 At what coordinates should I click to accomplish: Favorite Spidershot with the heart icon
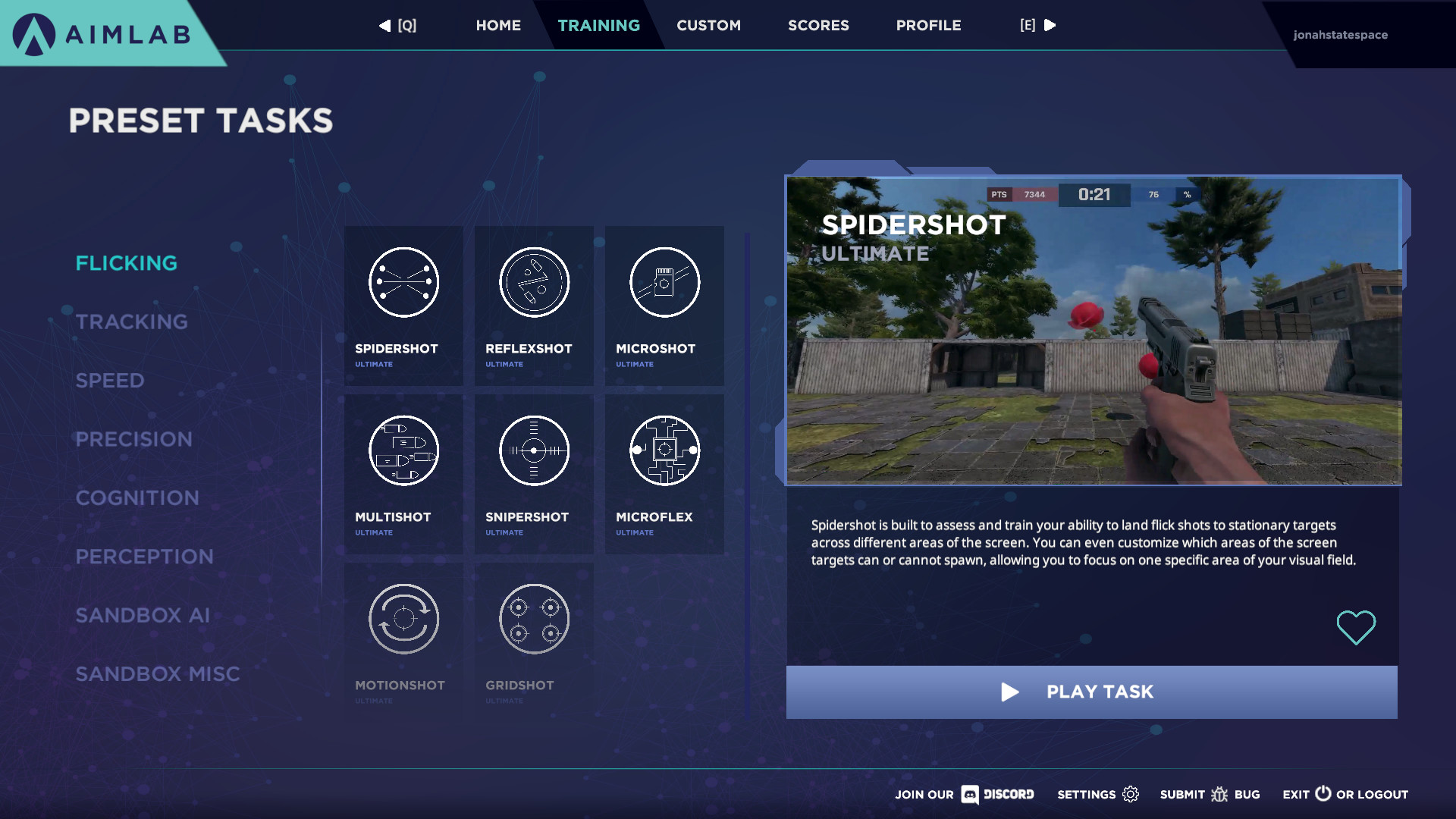click(x=1356, y=627)
